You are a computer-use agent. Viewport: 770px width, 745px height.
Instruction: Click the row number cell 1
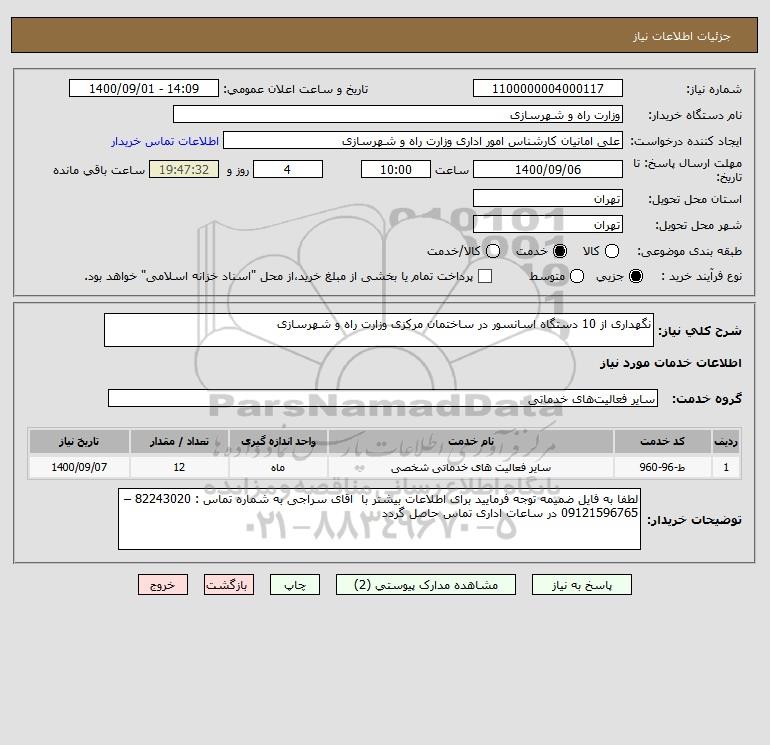point(726,467)
